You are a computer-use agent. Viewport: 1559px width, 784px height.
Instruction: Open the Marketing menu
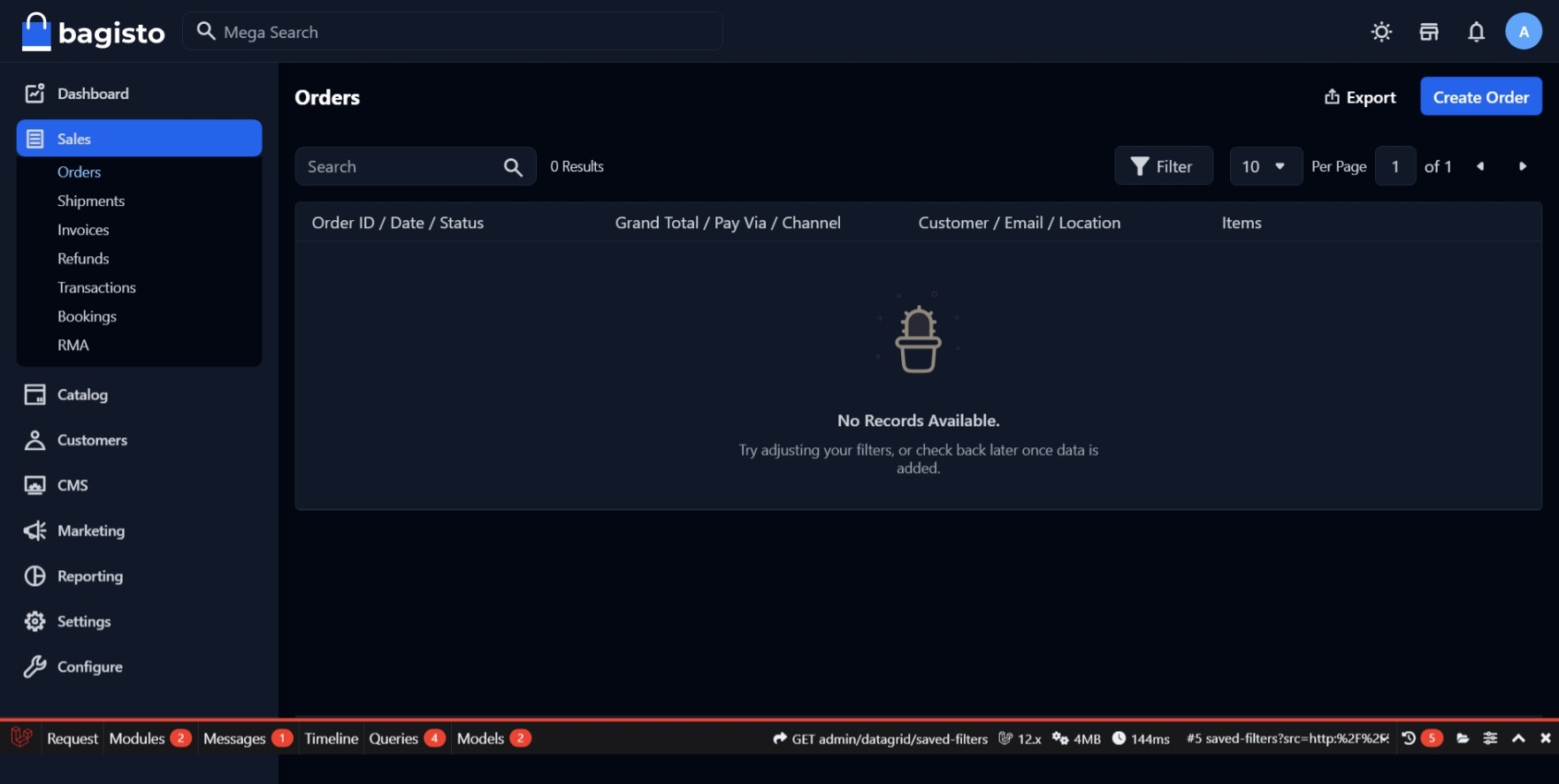(139, 530)
